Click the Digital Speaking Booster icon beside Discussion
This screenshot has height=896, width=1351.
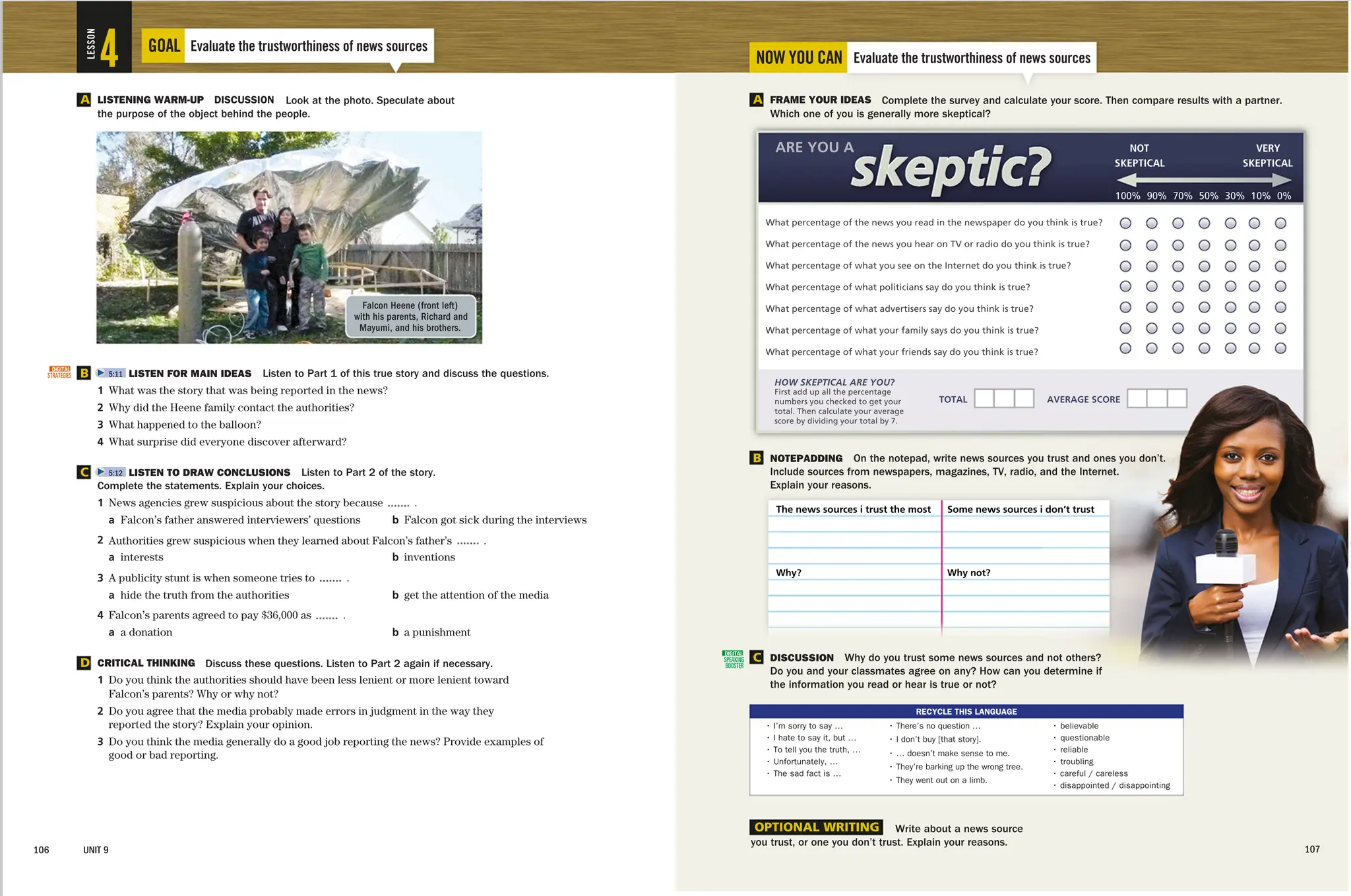point(734,659)
